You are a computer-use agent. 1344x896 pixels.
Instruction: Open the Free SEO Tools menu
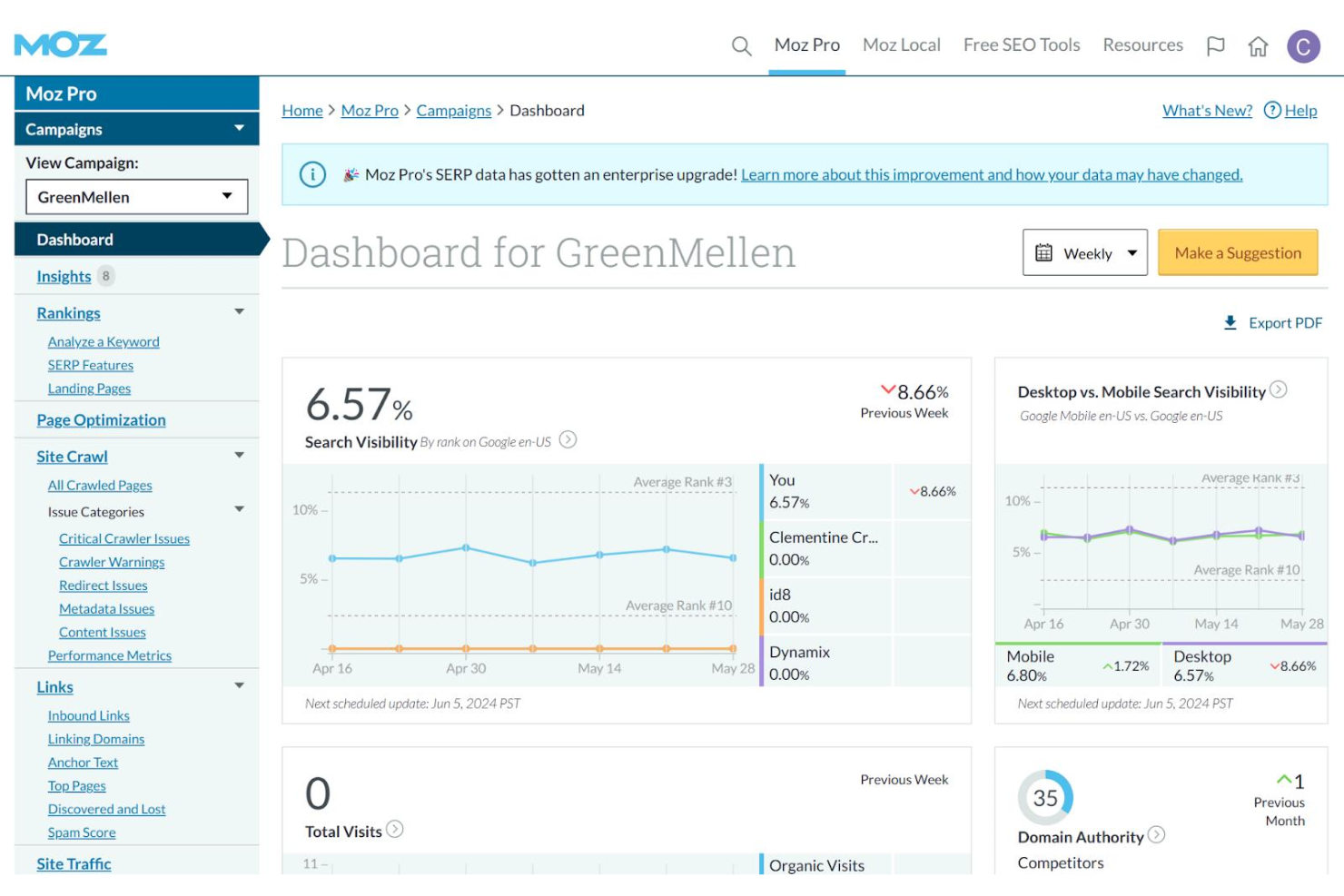[x=1022, y=45]
